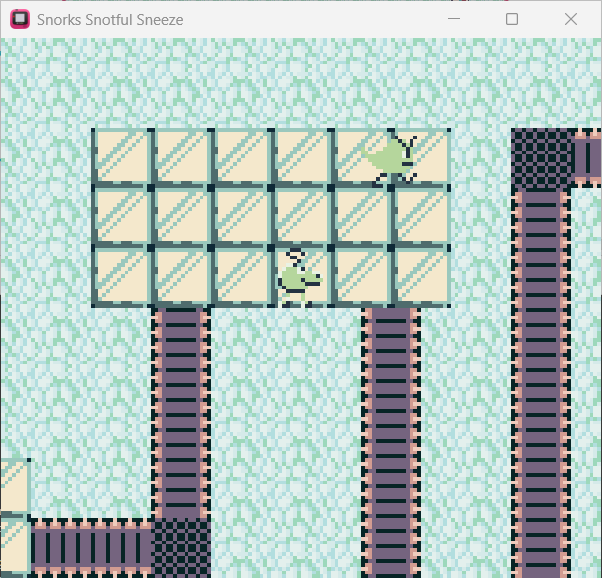Image resolution: width=602 pixels, height=578 pixels.
Task: Click the green creature with antennae on the top row
Action: [390, 159]
